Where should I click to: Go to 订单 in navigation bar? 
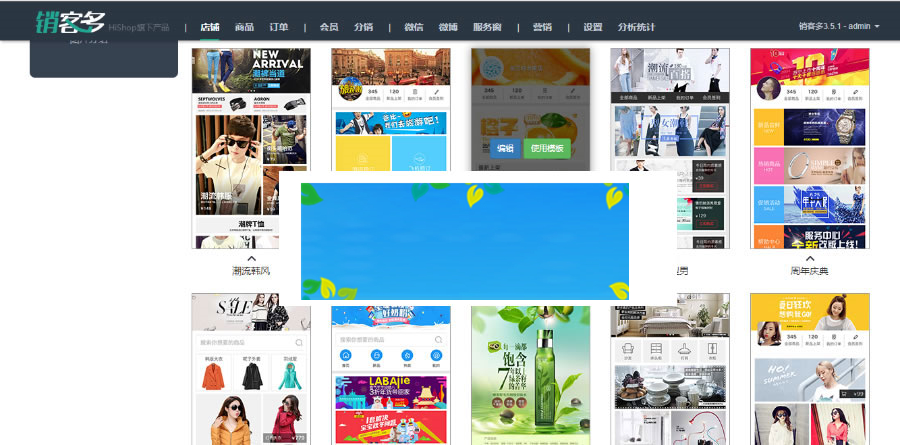(x=279, y=27)
